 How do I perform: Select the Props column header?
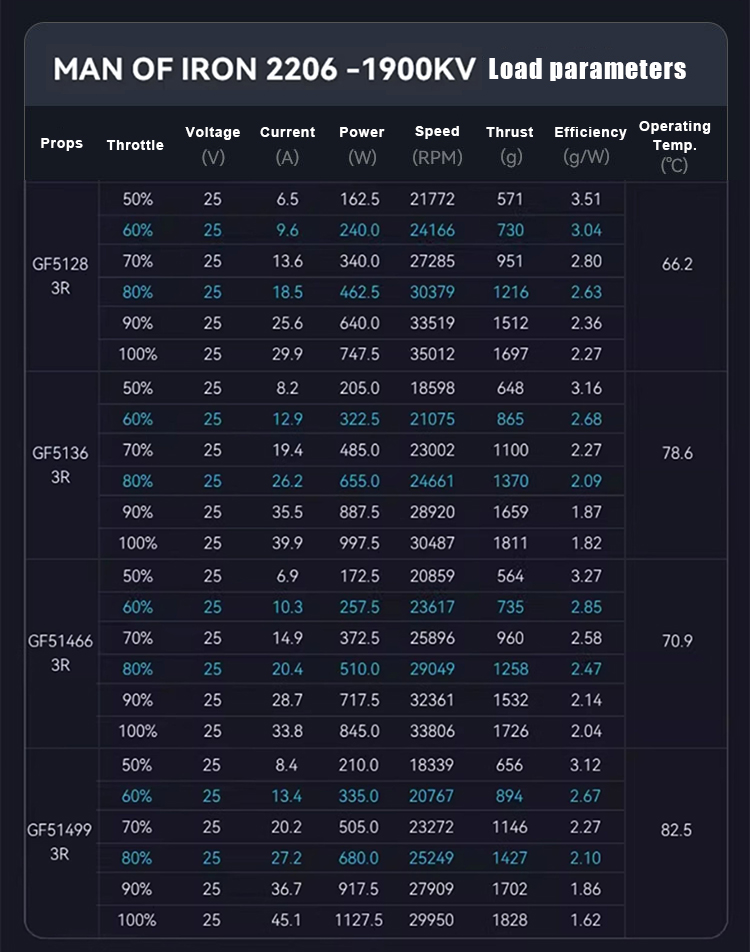tap(62, 144)
